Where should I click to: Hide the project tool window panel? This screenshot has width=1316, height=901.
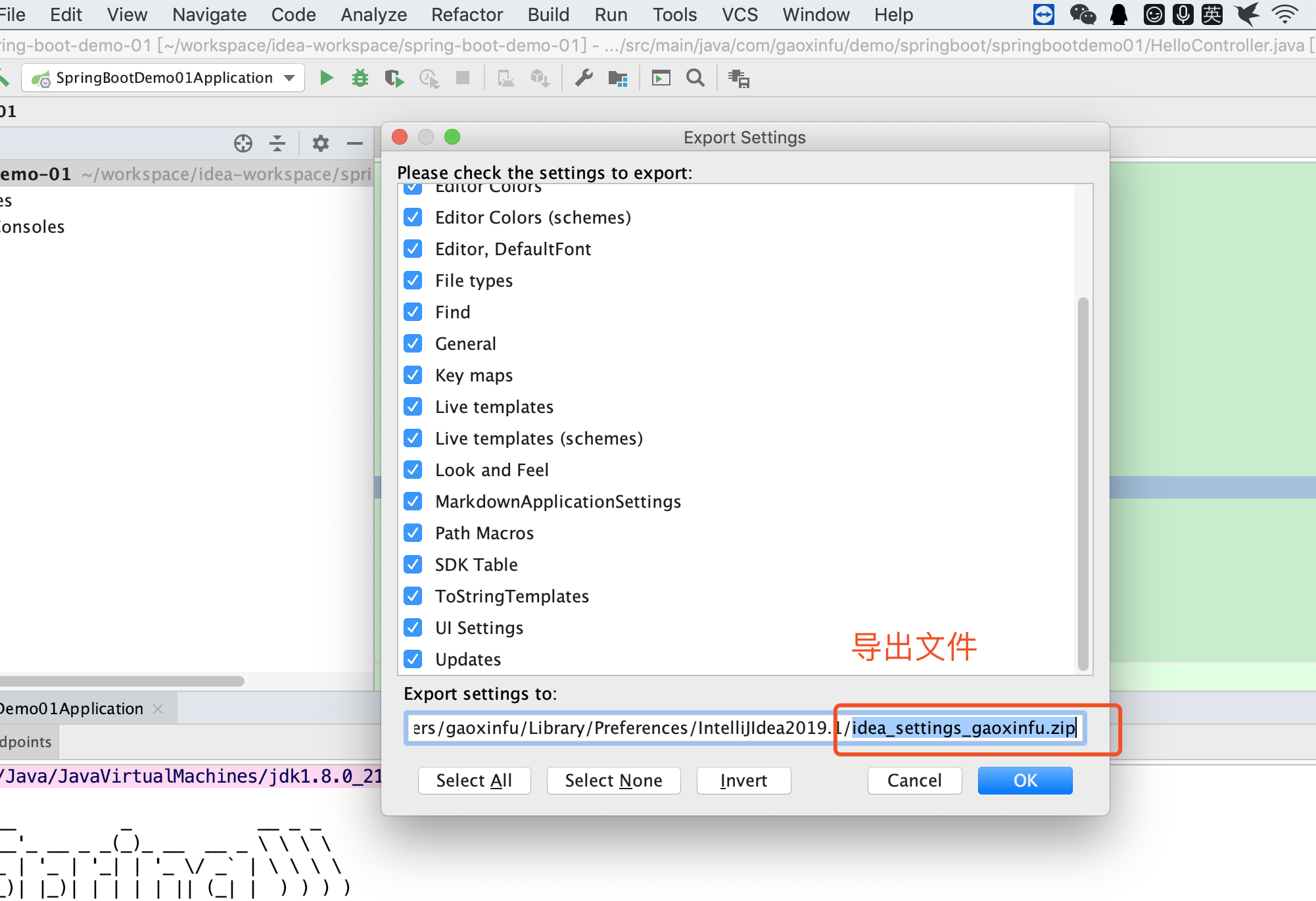[x=355, y=143]
